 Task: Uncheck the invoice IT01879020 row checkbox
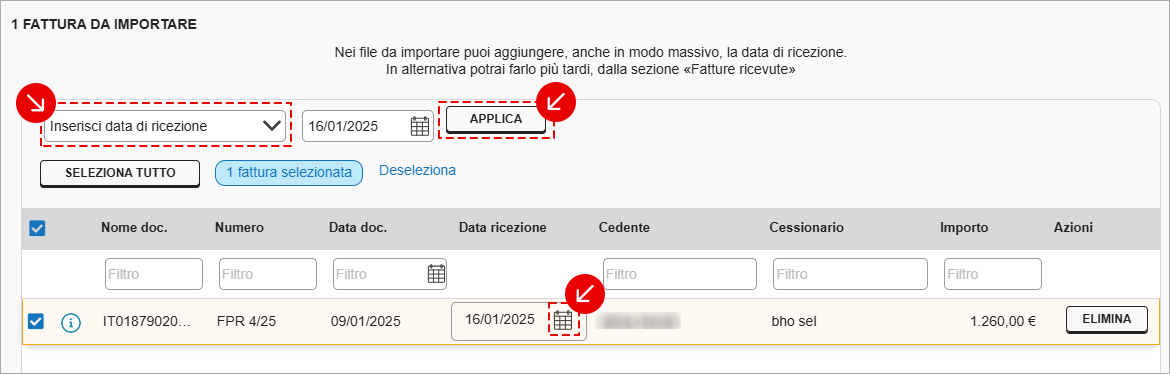(x=36, y=322)
